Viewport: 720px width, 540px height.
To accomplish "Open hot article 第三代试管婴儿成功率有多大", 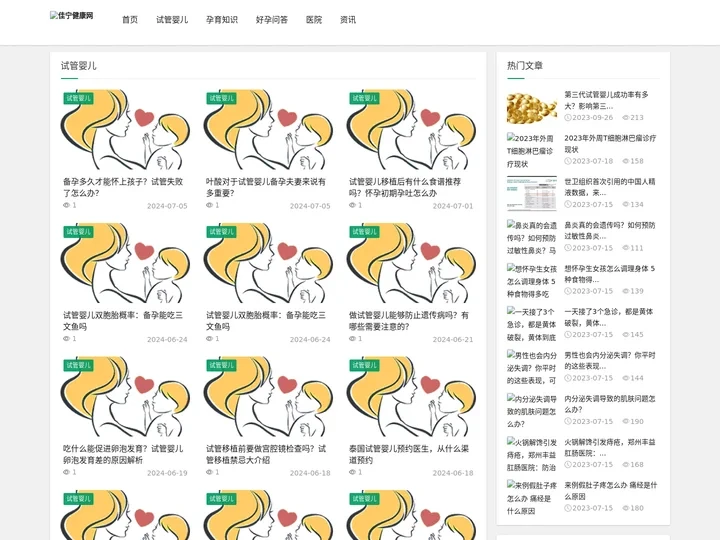I will pos(606,100).
